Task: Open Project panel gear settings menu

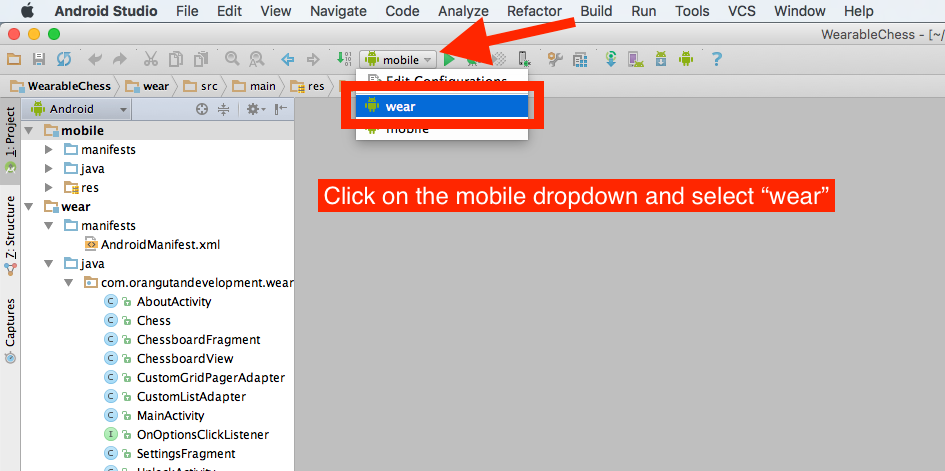Action: [x=256, y=109]
